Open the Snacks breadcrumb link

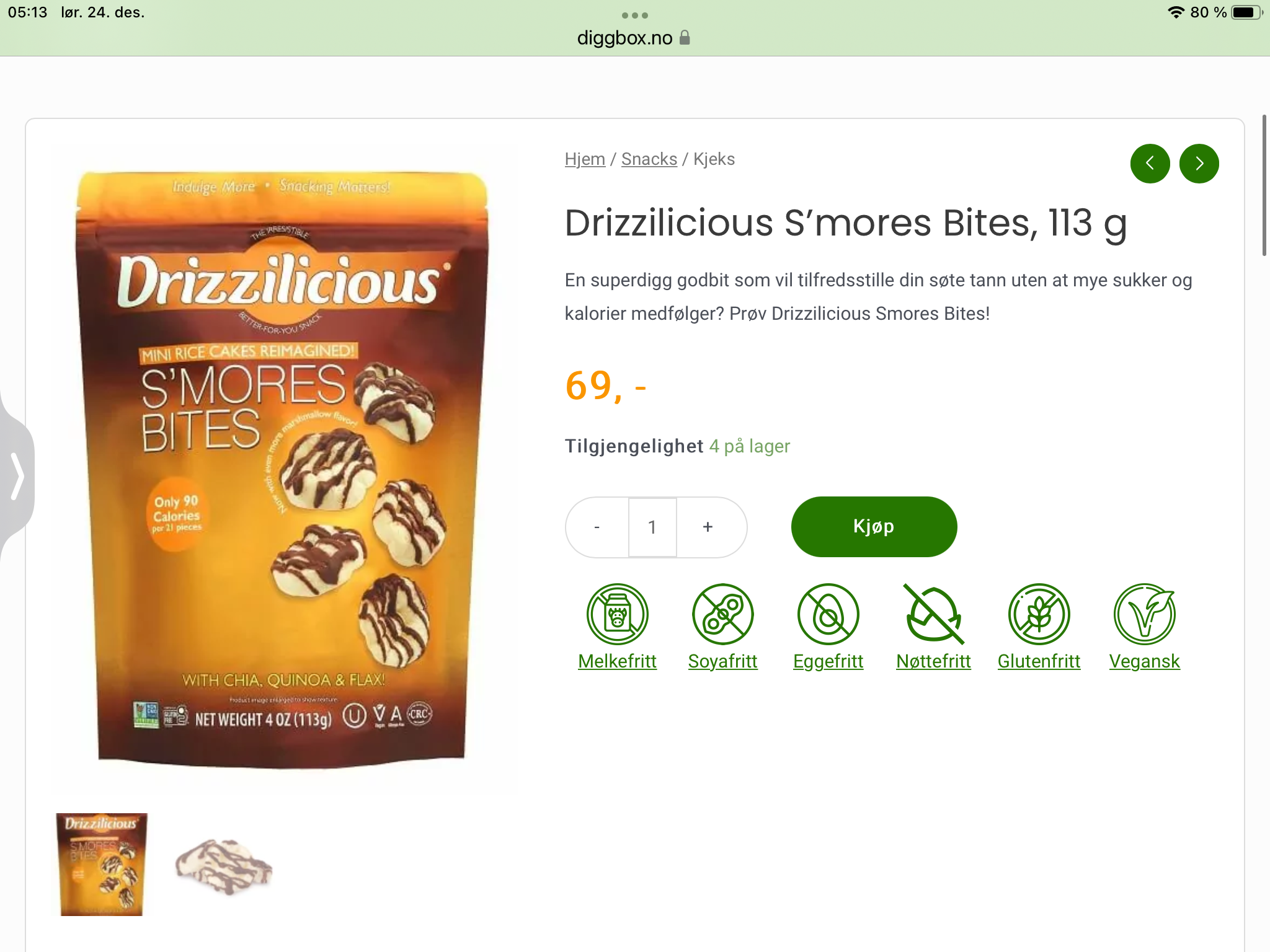pyautogui.click(x=649, y=159)
